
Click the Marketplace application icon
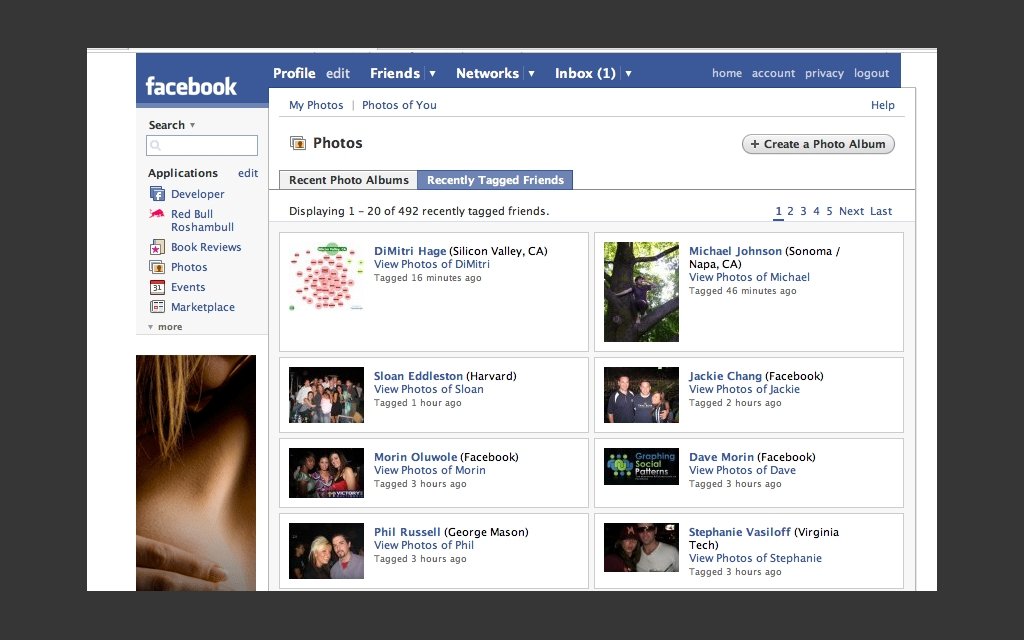[157, 307]
